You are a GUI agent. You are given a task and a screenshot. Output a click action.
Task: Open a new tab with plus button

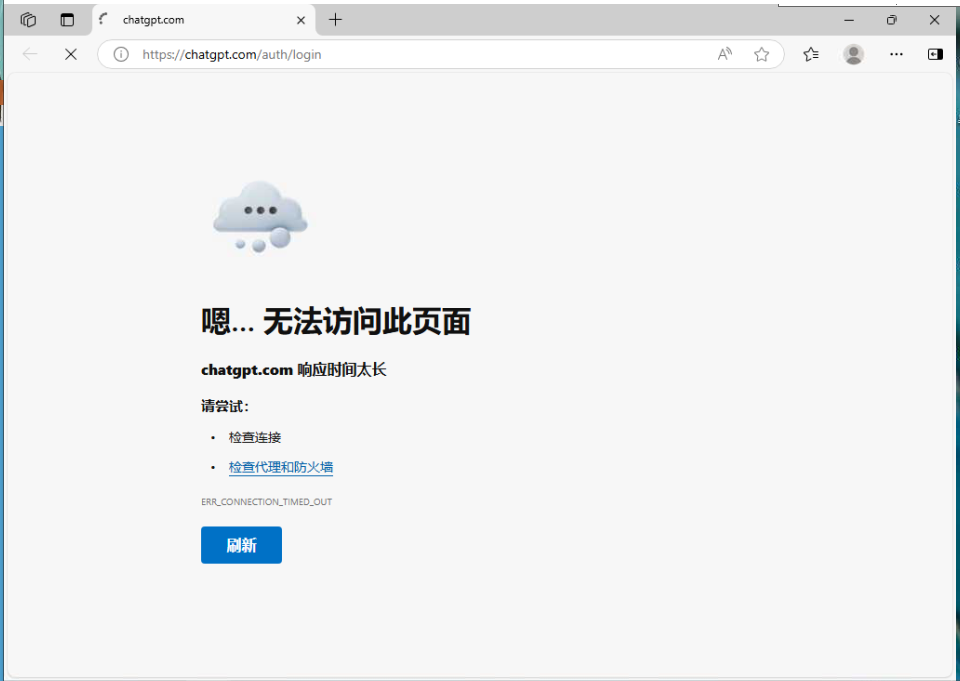point(335,20)
